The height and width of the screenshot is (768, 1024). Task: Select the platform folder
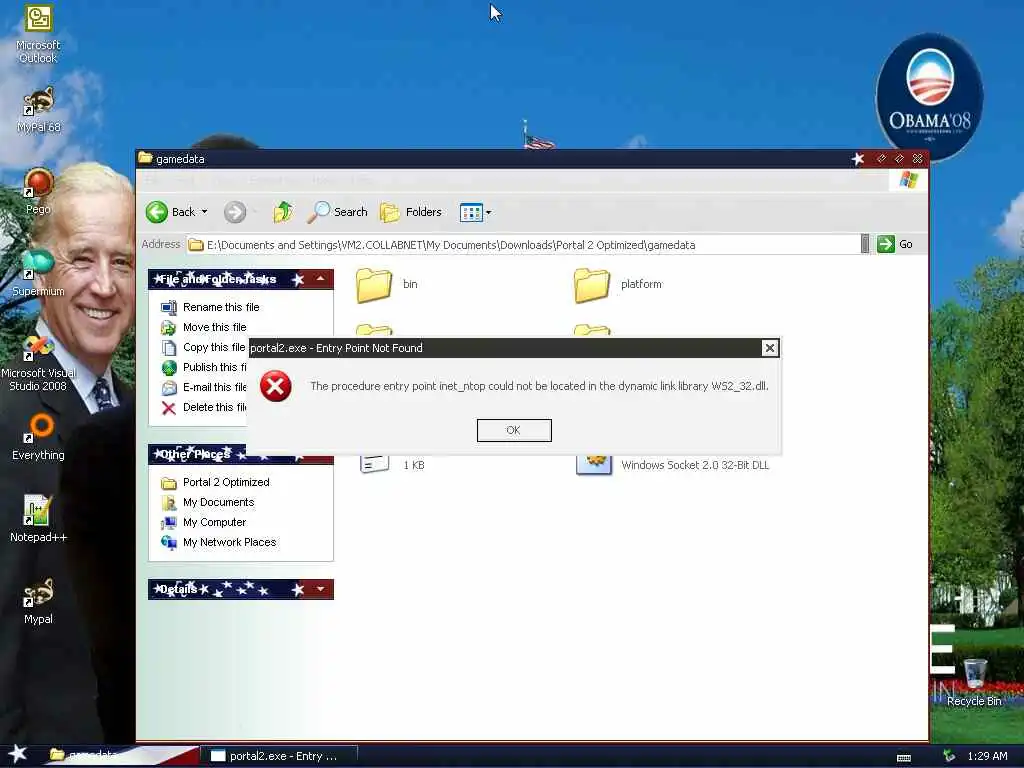(618, 285)
